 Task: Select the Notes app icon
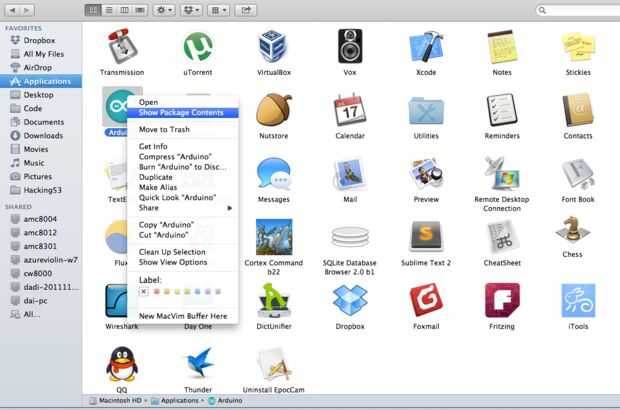502,46
